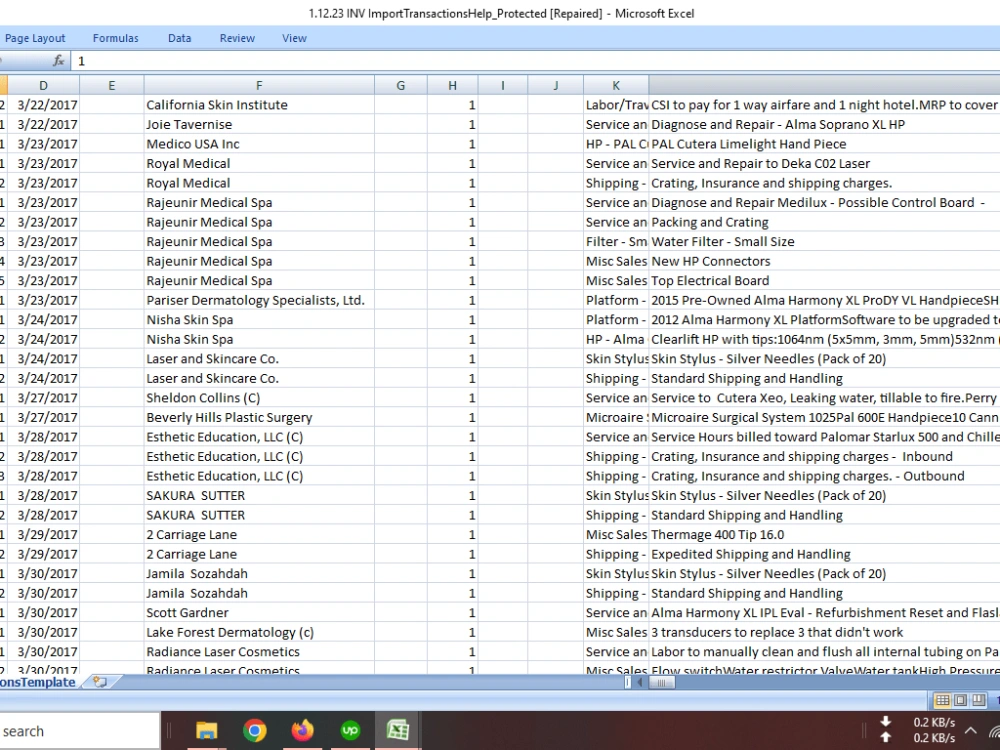Select column F header
1000x750 pixels.
coord(259,85)
